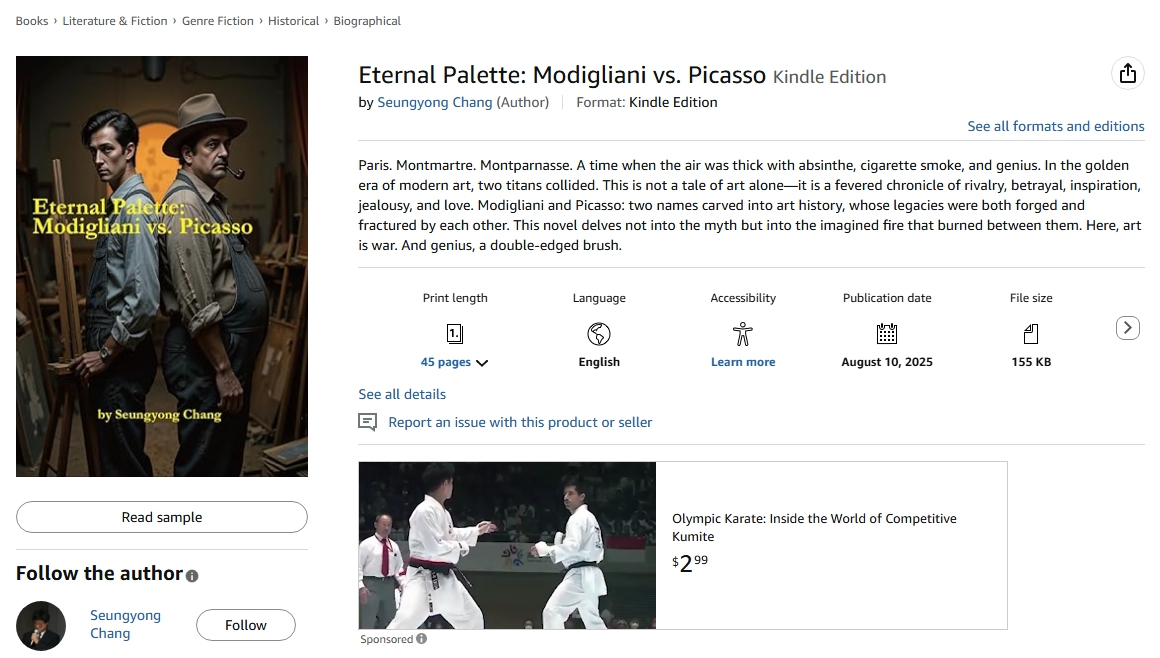Click the report issue speech-bubble icon
The width and height of the screenshot is (1160, 658).
[x=368, y=422]
